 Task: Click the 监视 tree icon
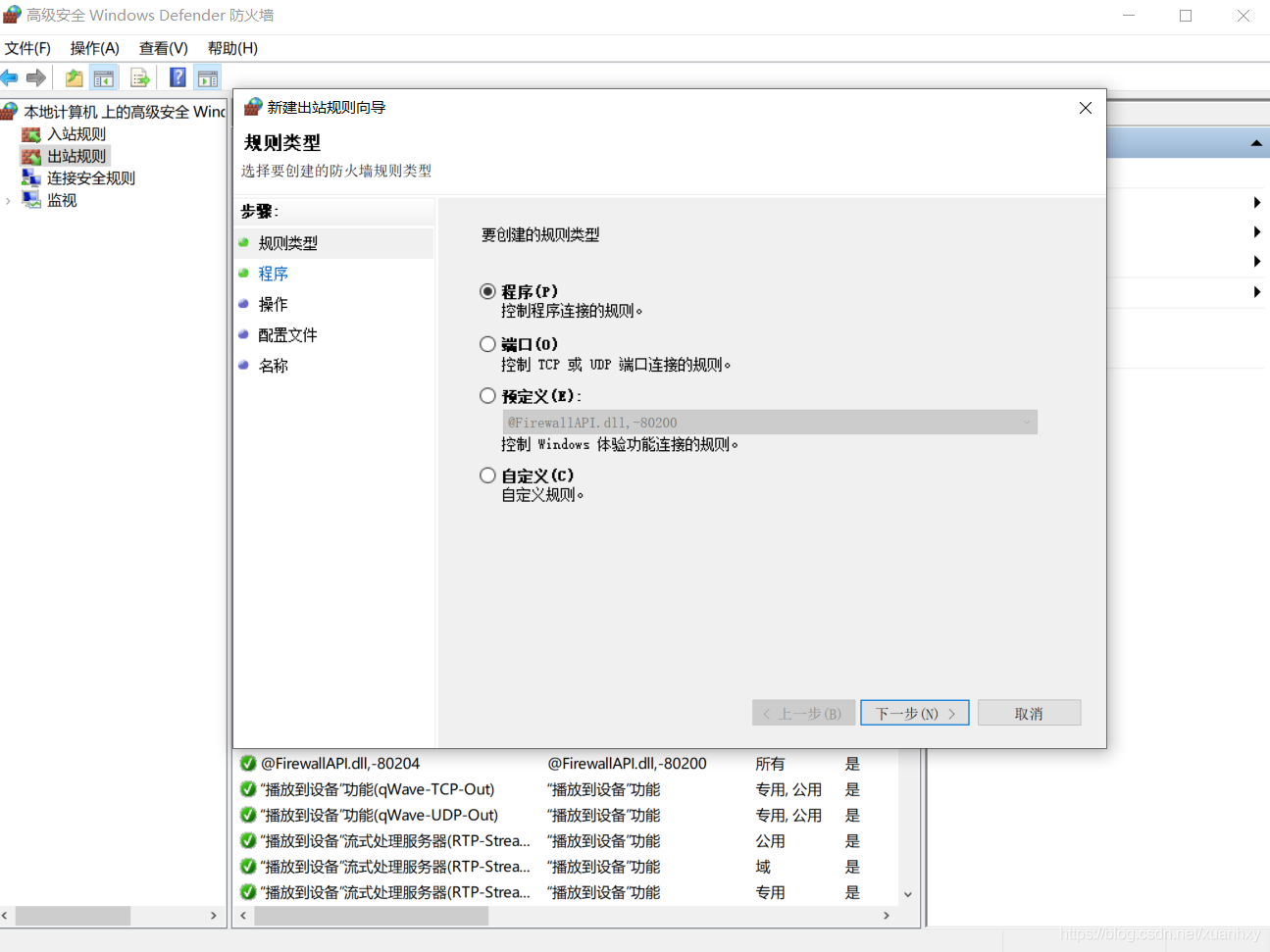click(x=31, y=200)
